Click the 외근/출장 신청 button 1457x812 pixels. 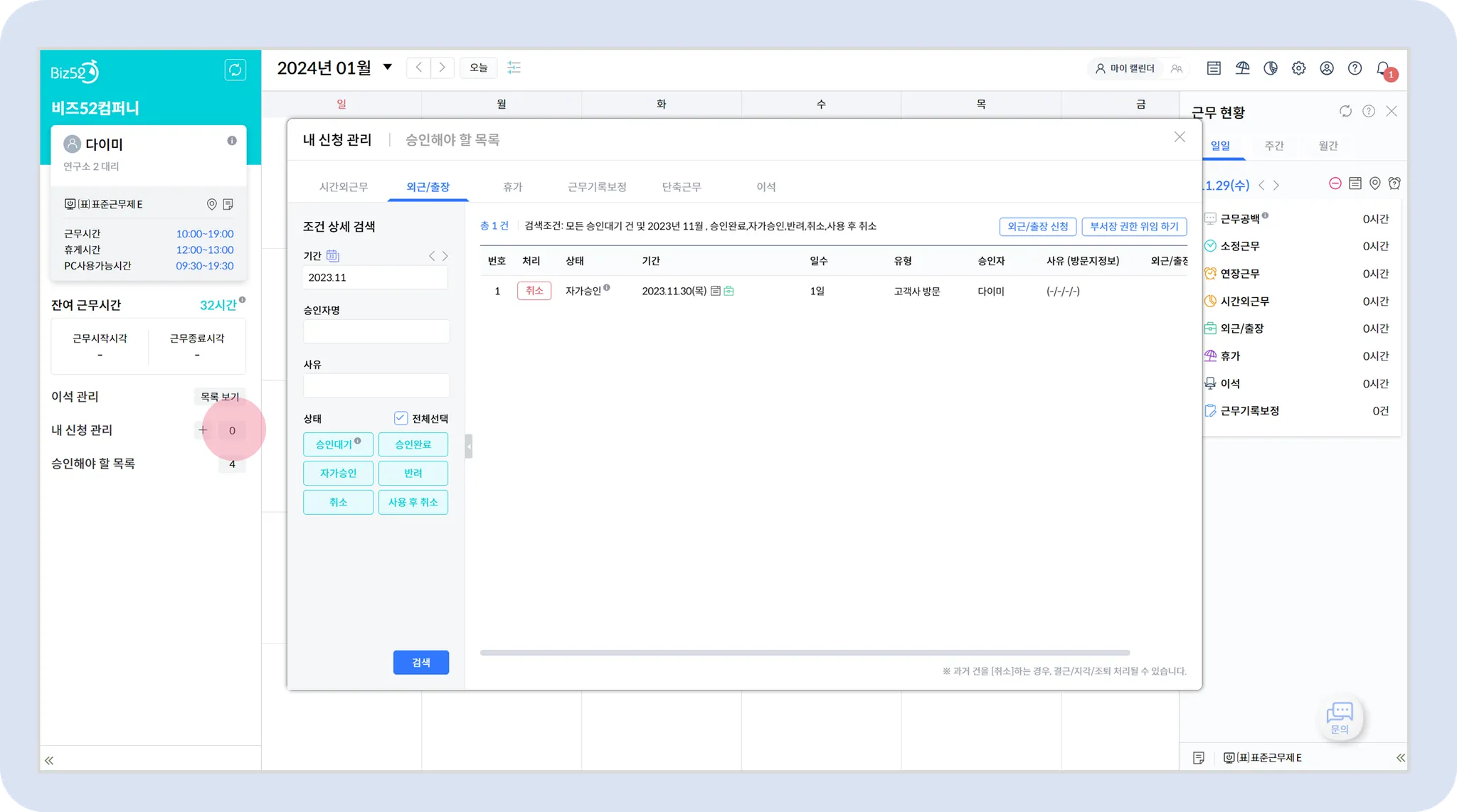tap(1037, 226)
